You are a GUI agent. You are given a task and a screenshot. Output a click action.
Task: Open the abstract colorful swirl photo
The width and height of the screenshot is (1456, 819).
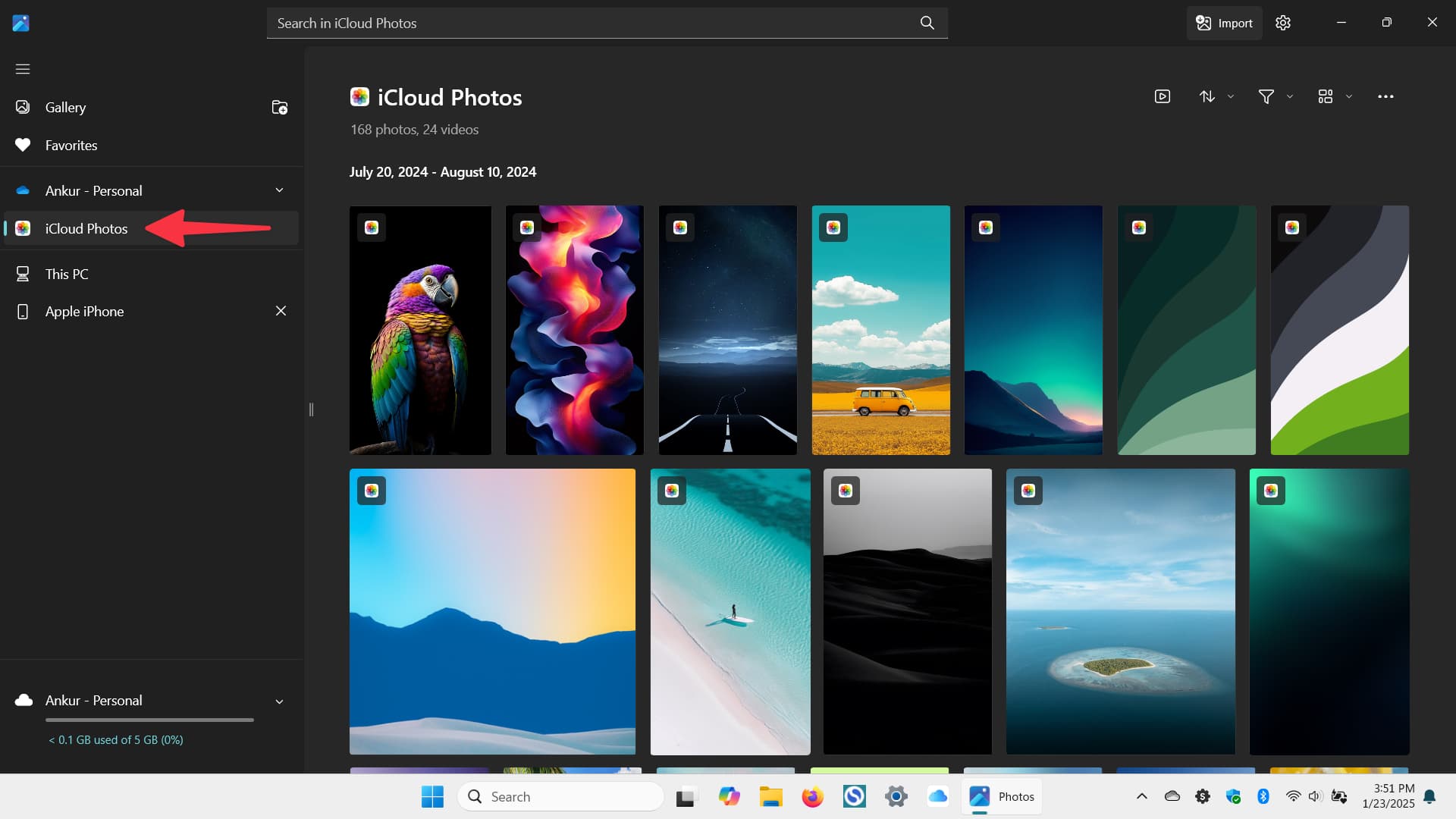[x=574, y=330]
